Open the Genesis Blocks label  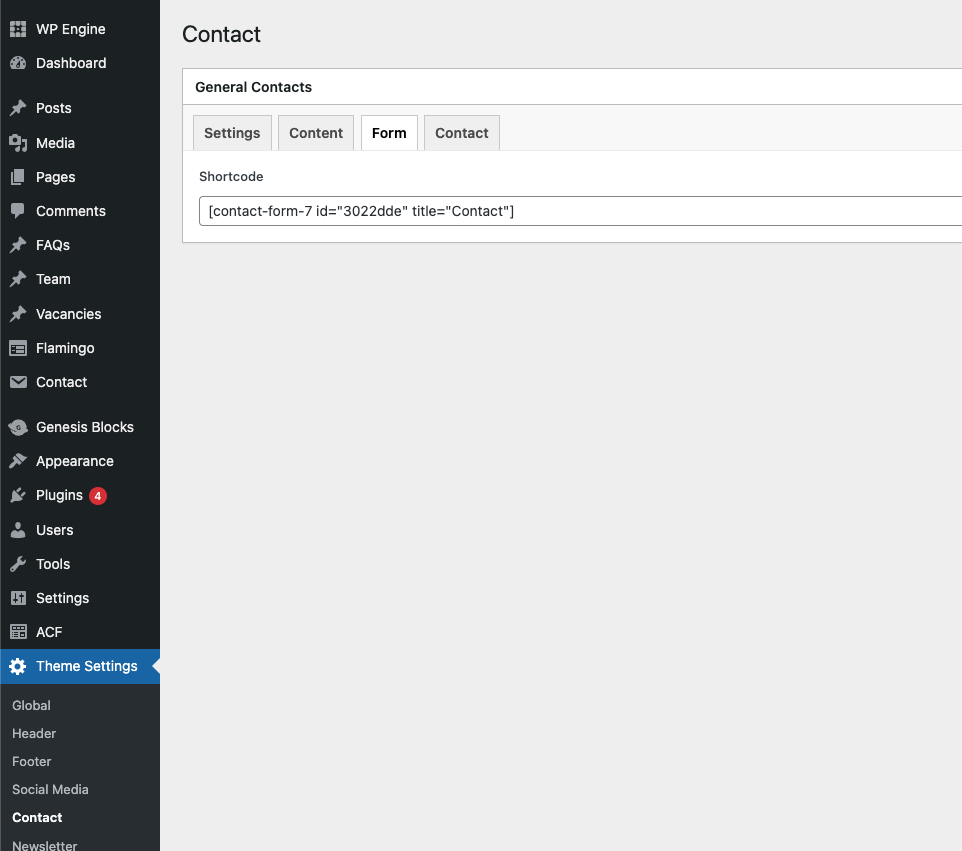(x=85, y=427)
